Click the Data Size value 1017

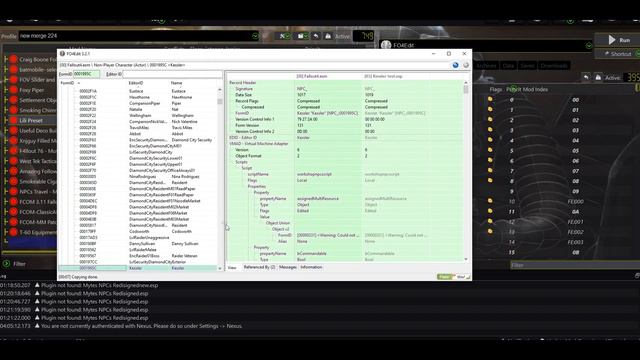(x=301, y=95)
